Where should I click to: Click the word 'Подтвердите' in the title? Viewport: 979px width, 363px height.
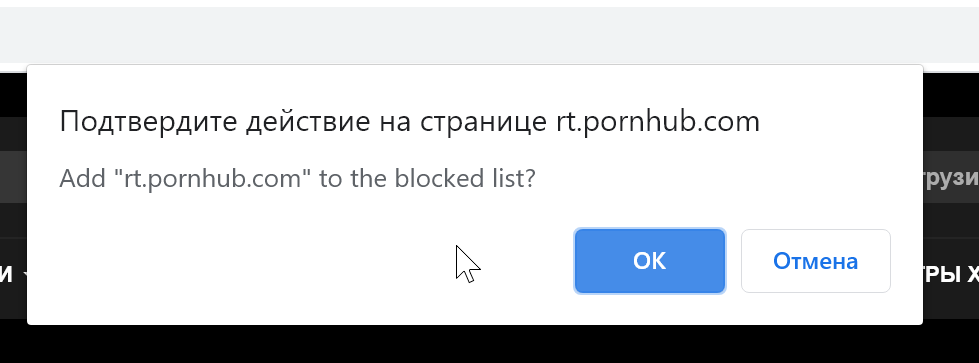coord(149,122)
